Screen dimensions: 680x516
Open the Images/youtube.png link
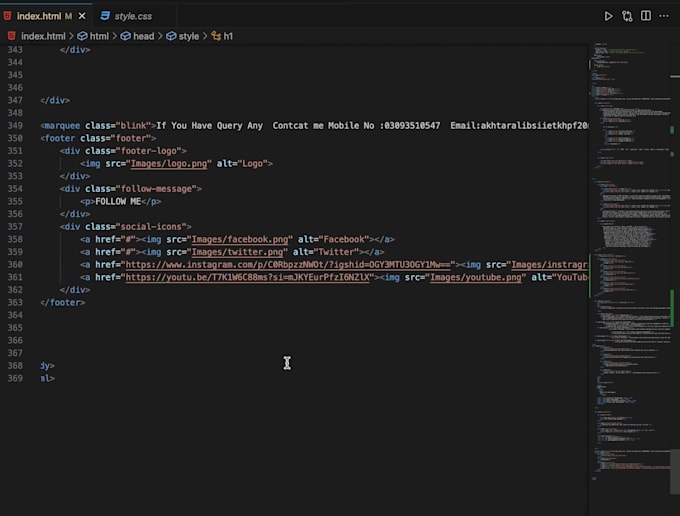click(x=475, y=277)
